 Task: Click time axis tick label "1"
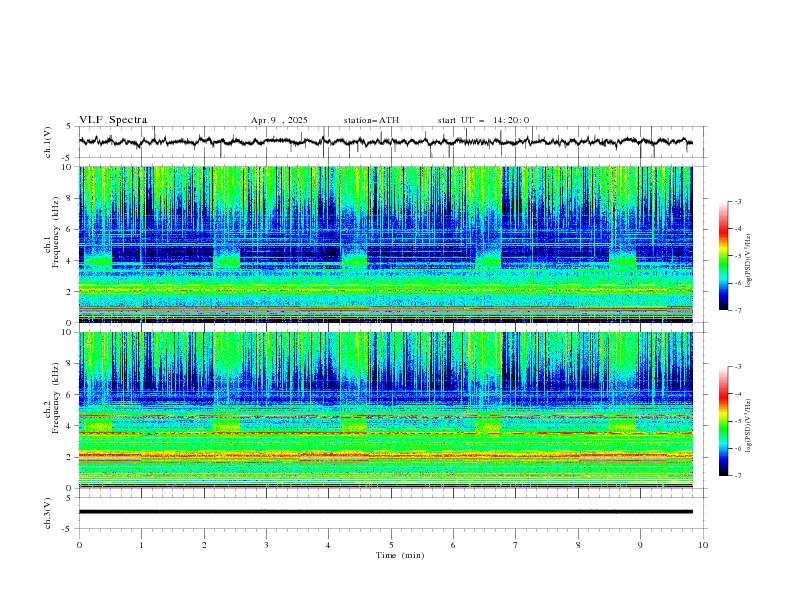click(x=141, y=545)
